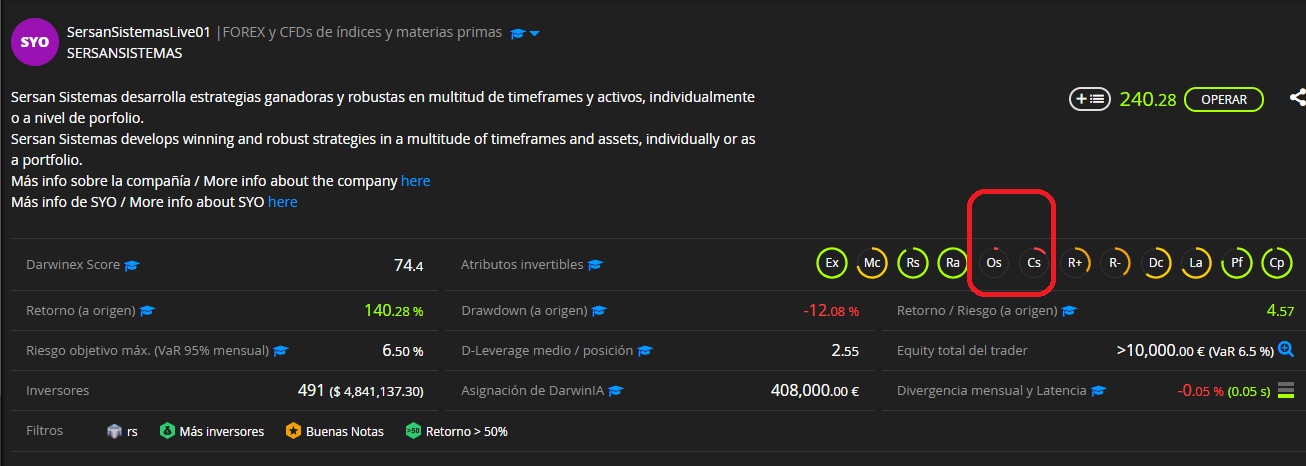Expand the dropdown arrow beside asset description
This screenshot has width=1306, height=466.
point(535,33)
